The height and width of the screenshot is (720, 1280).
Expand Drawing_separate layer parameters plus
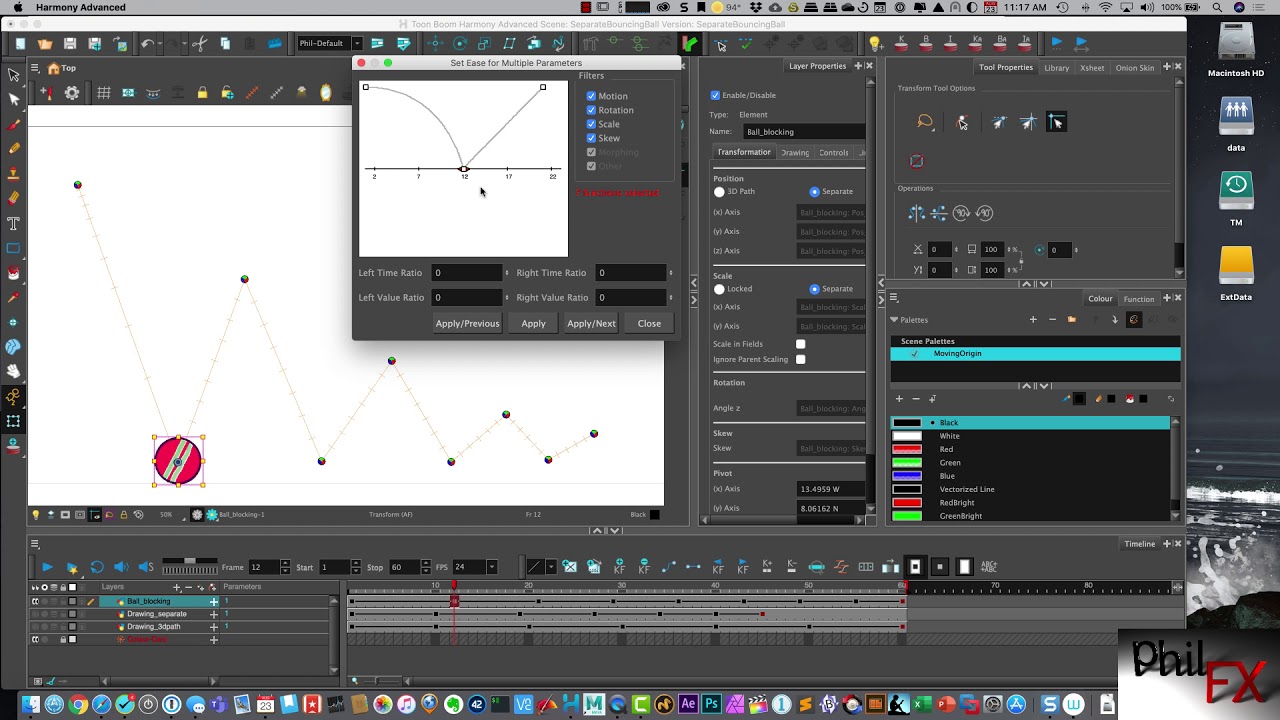point(213,614)
